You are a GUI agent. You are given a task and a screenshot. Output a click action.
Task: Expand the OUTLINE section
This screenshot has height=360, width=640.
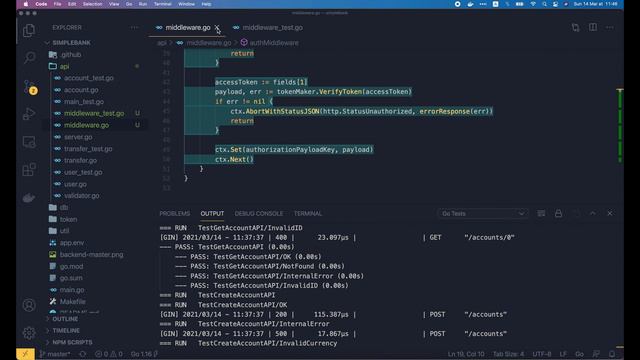click(65, 319)
